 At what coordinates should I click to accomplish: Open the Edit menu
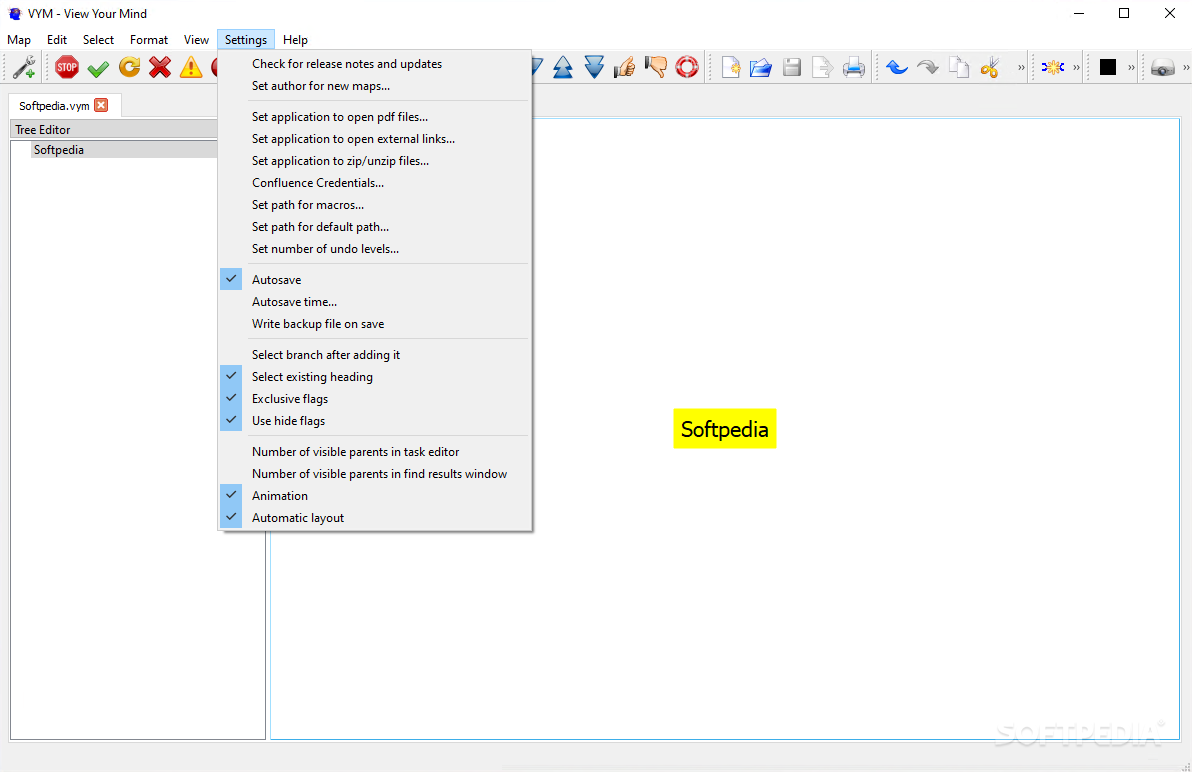pyautogui.click(x=57, y=40)
